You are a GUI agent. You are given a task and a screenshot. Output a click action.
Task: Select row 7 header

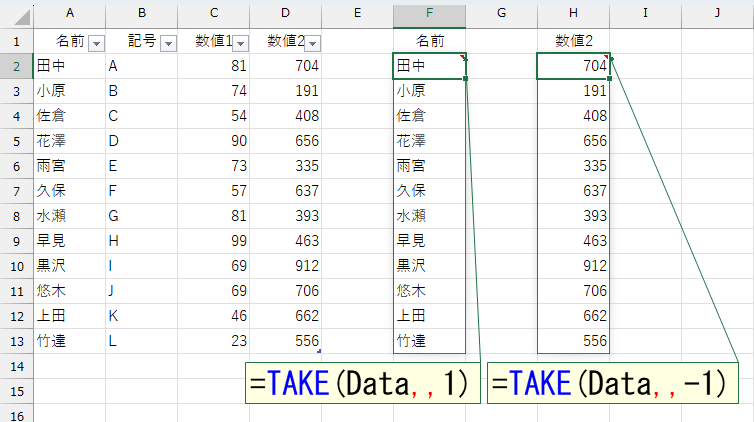[16, 191]
